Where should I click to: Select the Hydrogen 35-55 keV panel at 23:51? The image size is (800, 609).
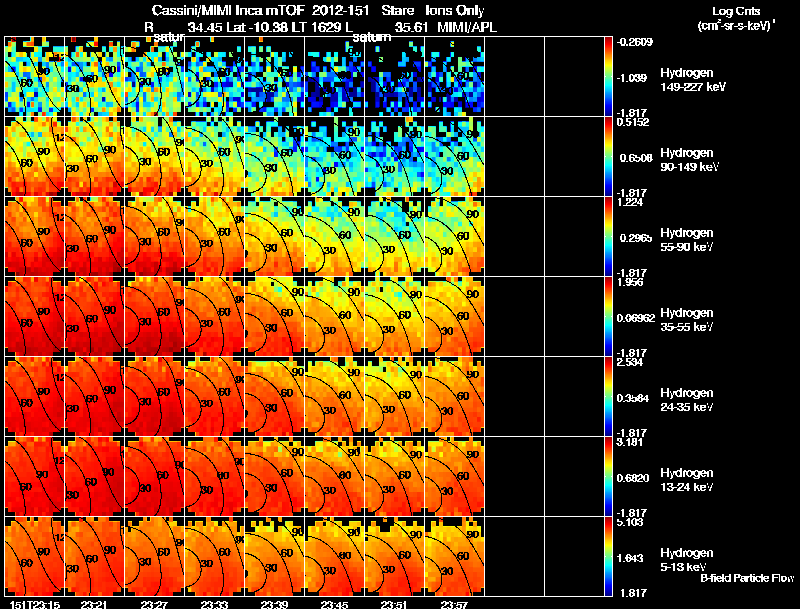pyautogui.click(x=394, y=317)
